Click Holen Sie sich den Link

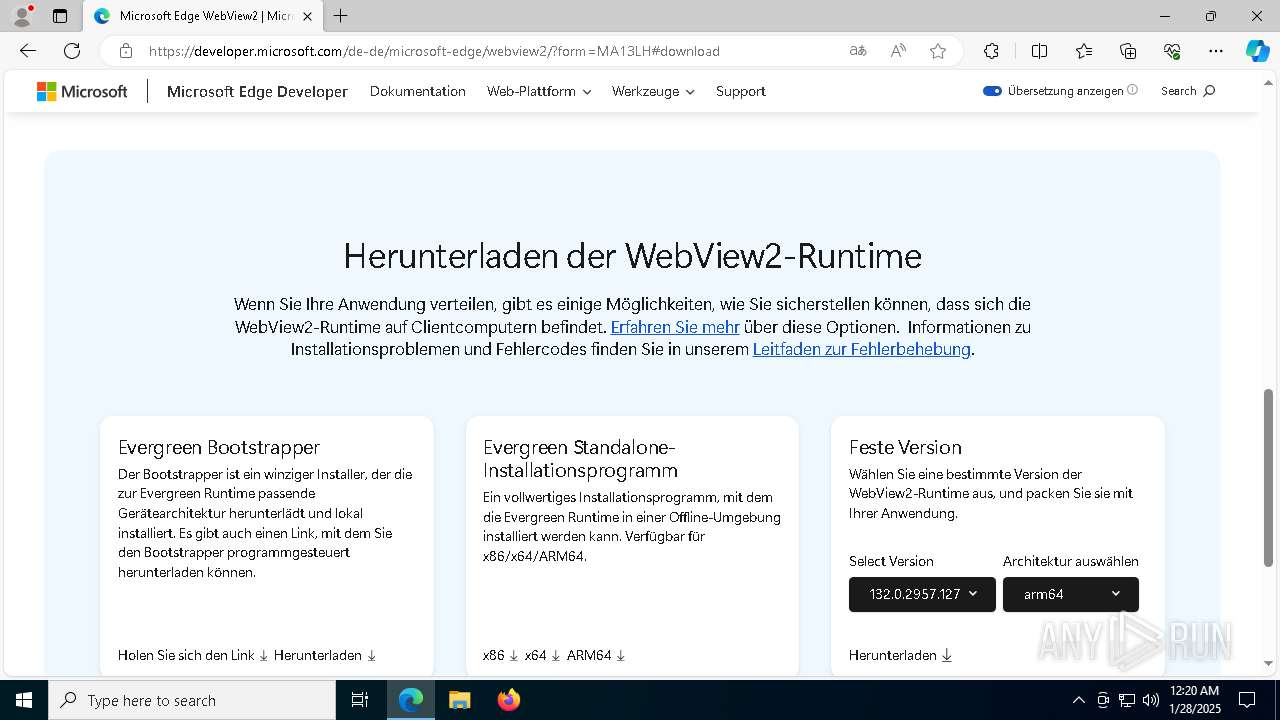(x=193, y=655)
